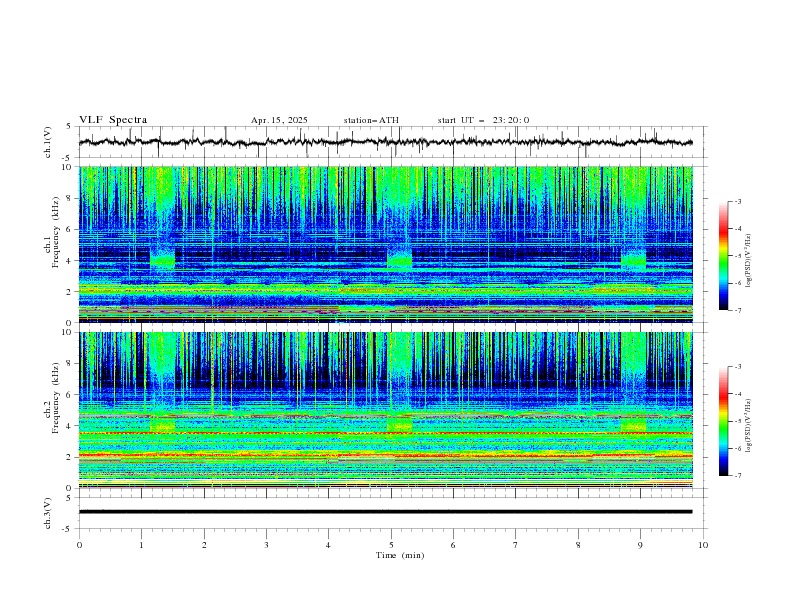Click tick label 10 on the time axis
The width and height of the screenshot is (792, 612).
click(703, 545)
